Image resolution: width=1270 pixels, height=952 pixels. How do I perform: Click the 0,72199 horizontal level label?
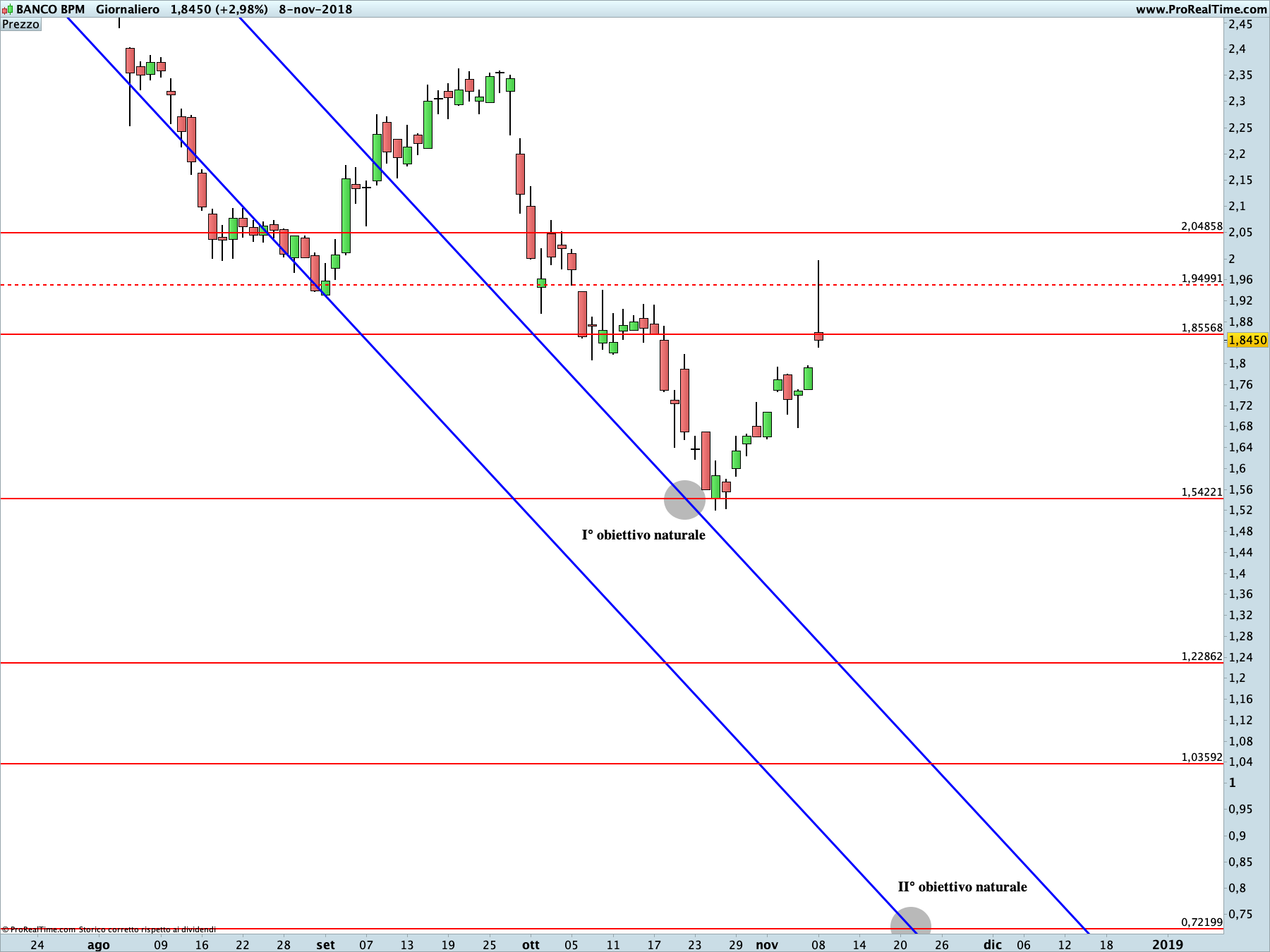pyautogui.click(x=1202, y=922)
